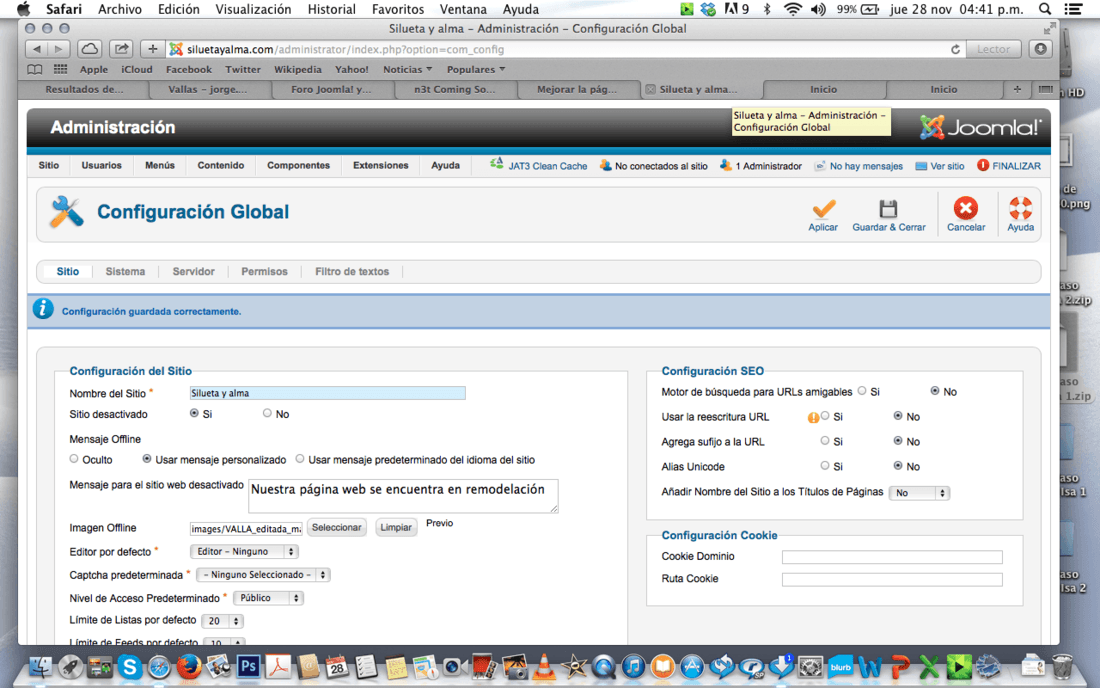This screenshot has width=1100, height=688.
Task: Open iTunes in the Dock
Action: coord(633,666)
